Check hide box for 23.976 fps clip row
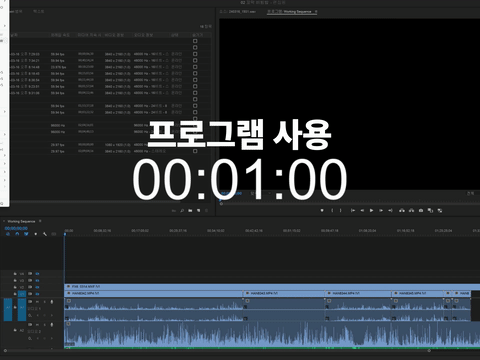 pyautogui.click(x=195, y=67)
